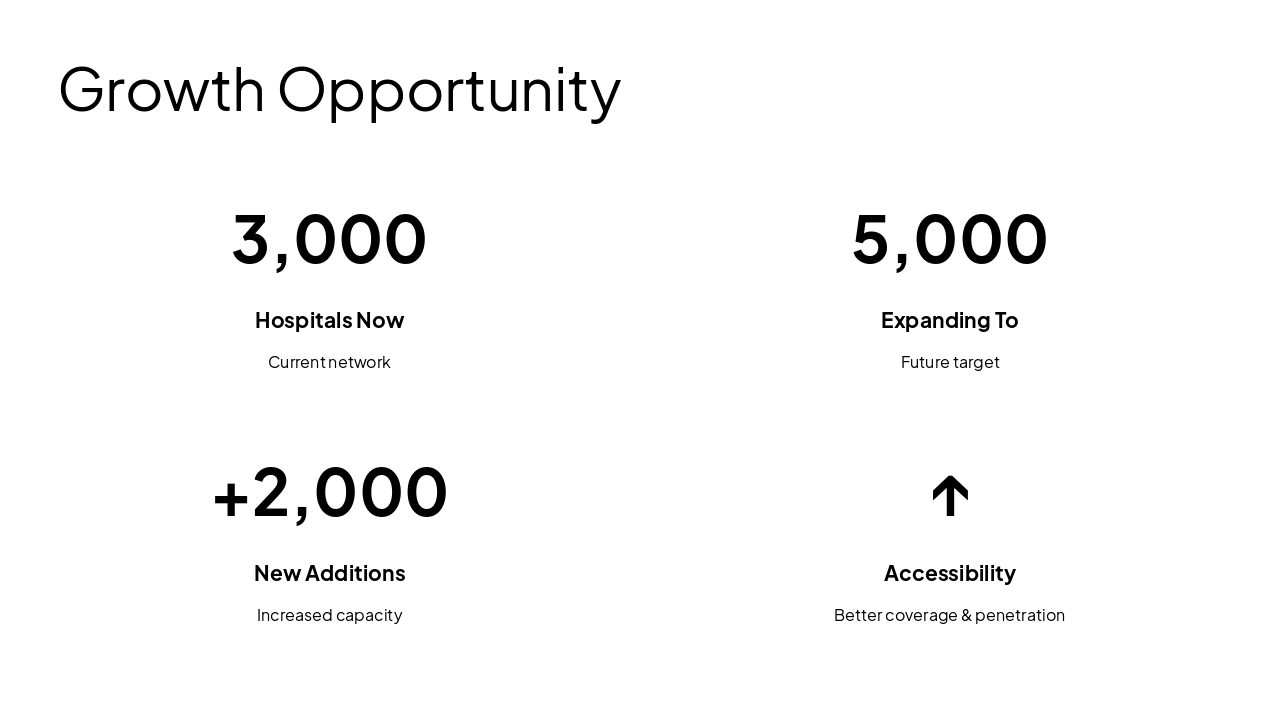Click the plus sign before 2,000

click(231, 497)
